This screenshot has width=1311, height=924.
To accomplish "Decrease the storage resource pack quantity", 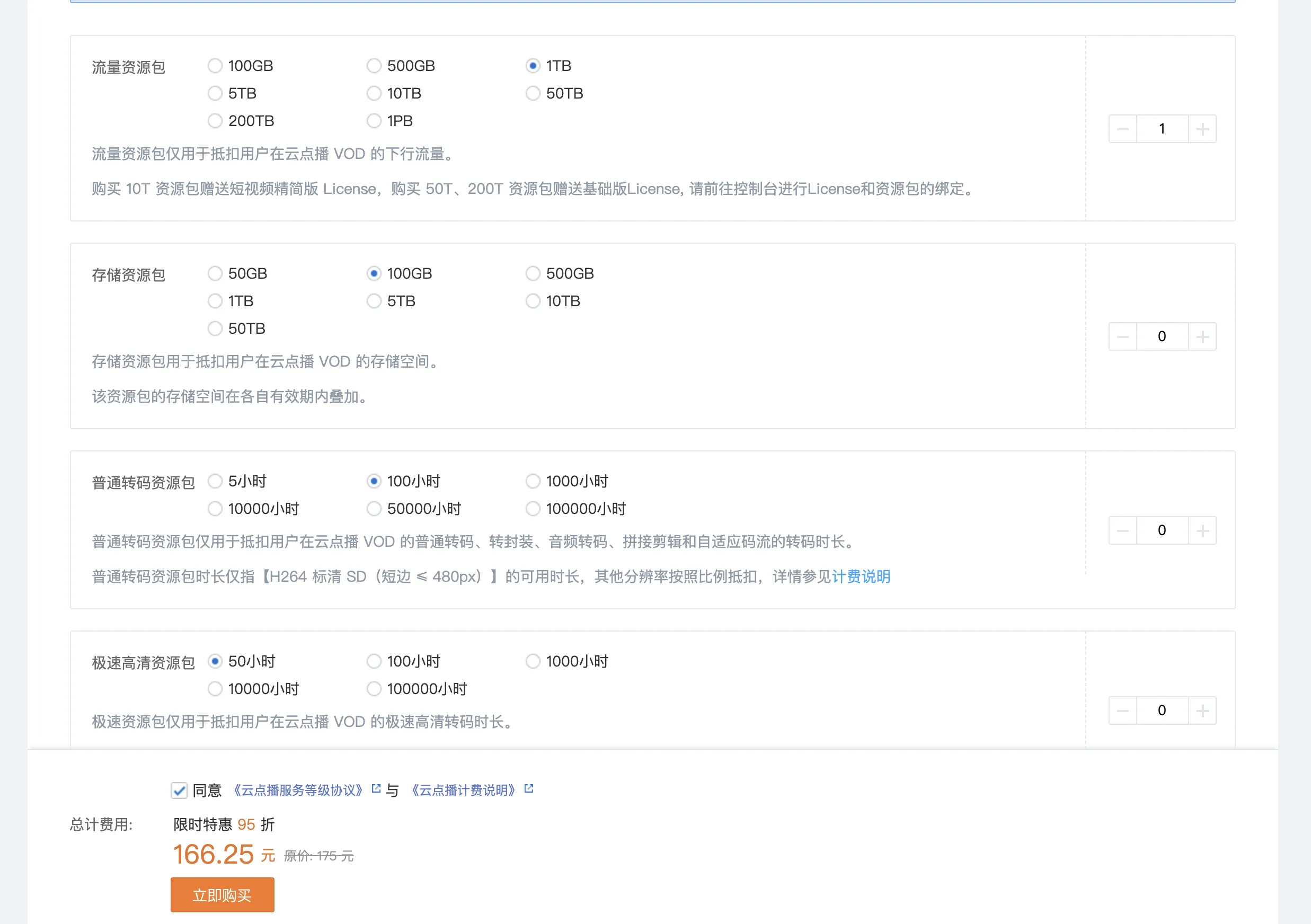I will [1122, 337].
